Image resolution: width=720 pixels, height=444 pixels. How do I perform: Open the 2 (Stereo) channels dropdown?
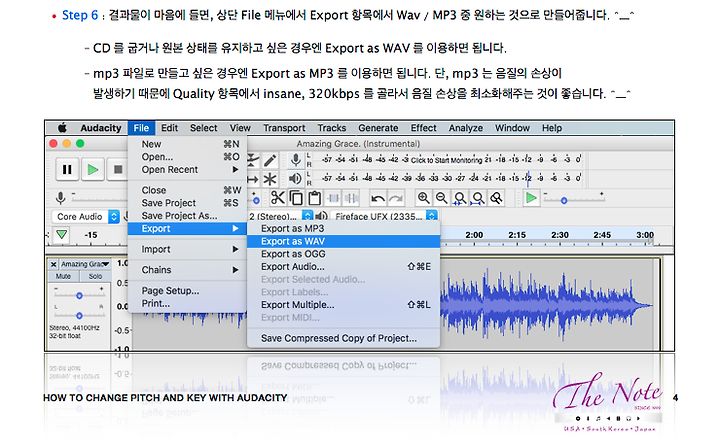click(280, 216)
